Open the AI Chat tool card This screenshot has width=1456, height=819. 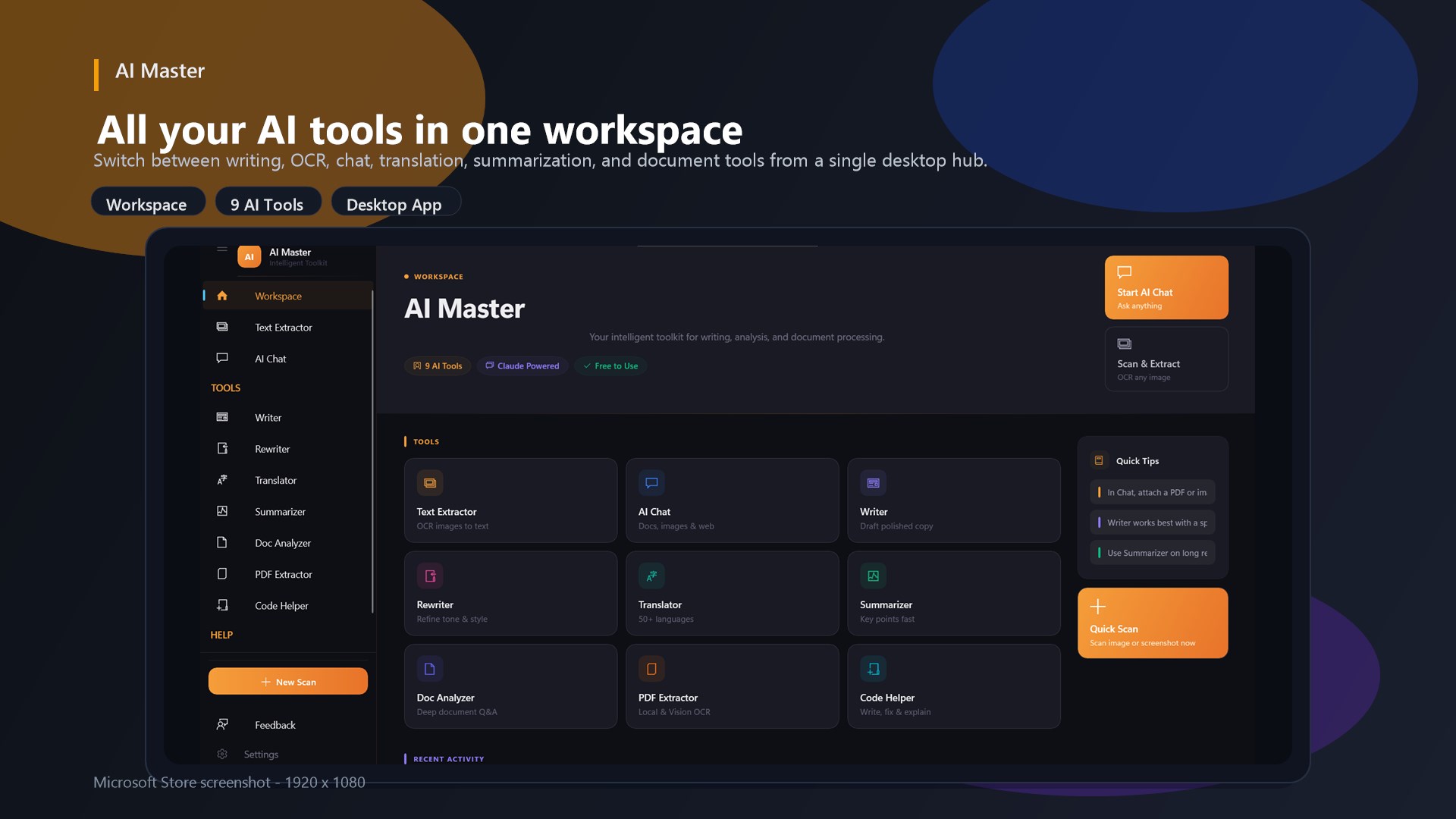732,500
